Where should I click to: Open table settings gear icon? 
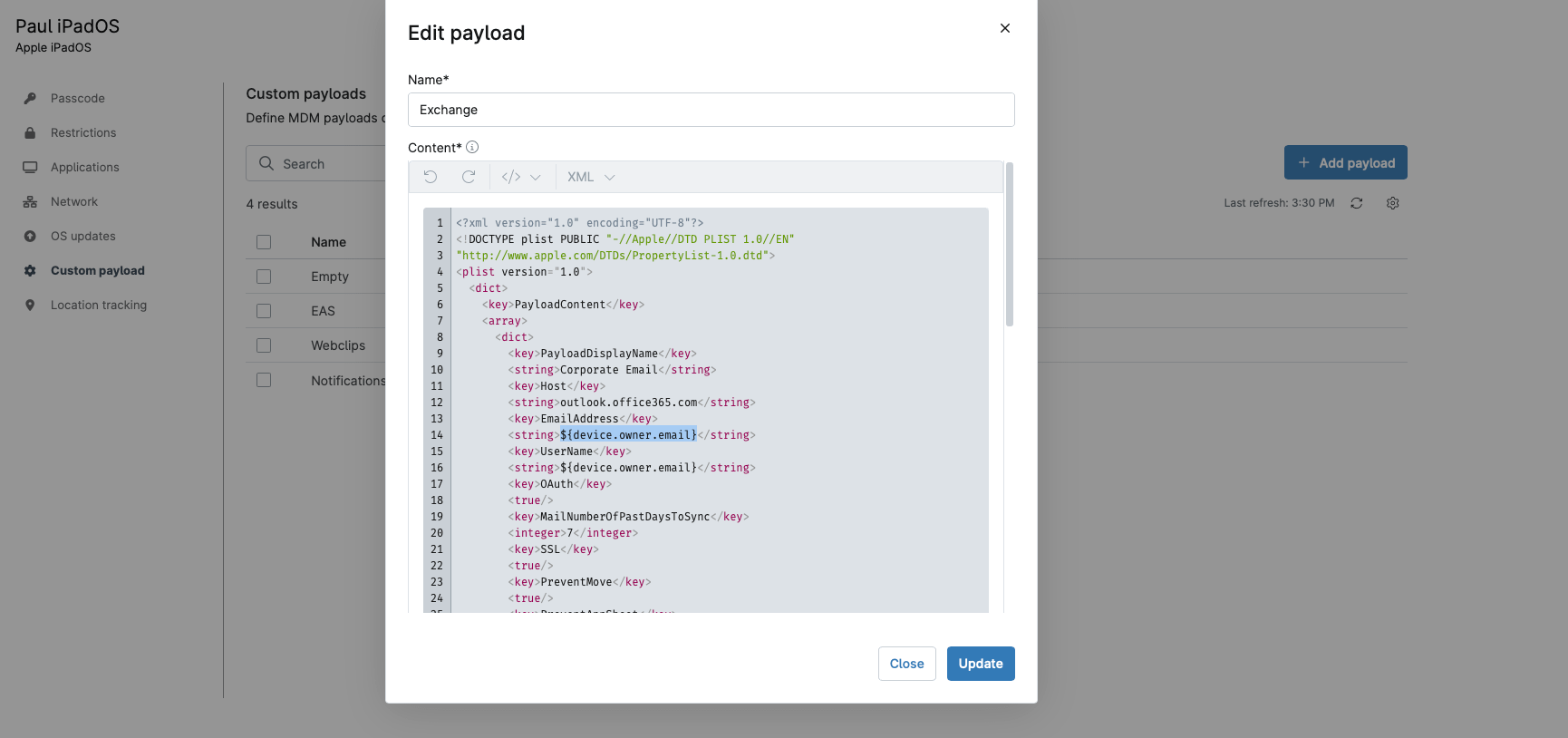(x=1392, y=203)
